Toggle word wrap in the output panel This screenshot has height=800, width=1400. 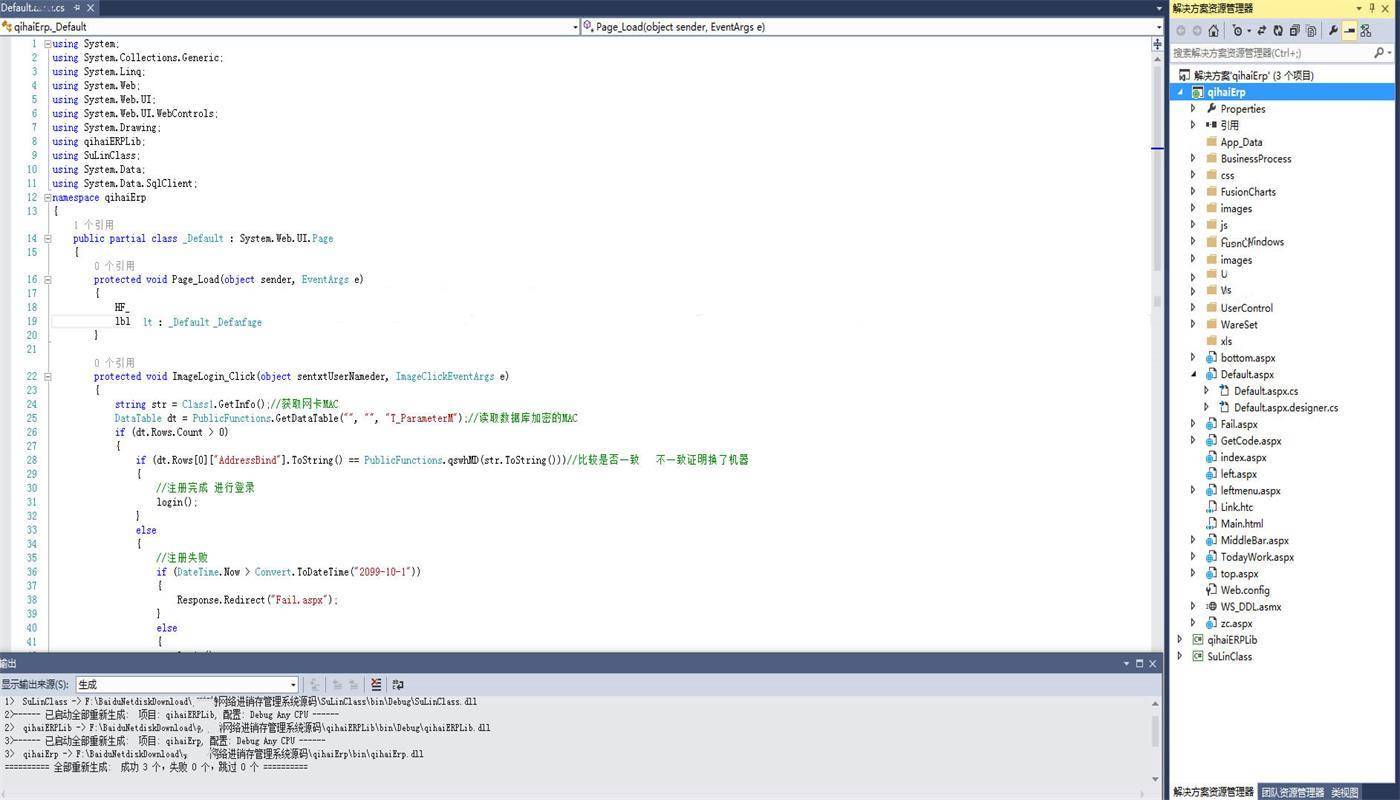[398, 685]
